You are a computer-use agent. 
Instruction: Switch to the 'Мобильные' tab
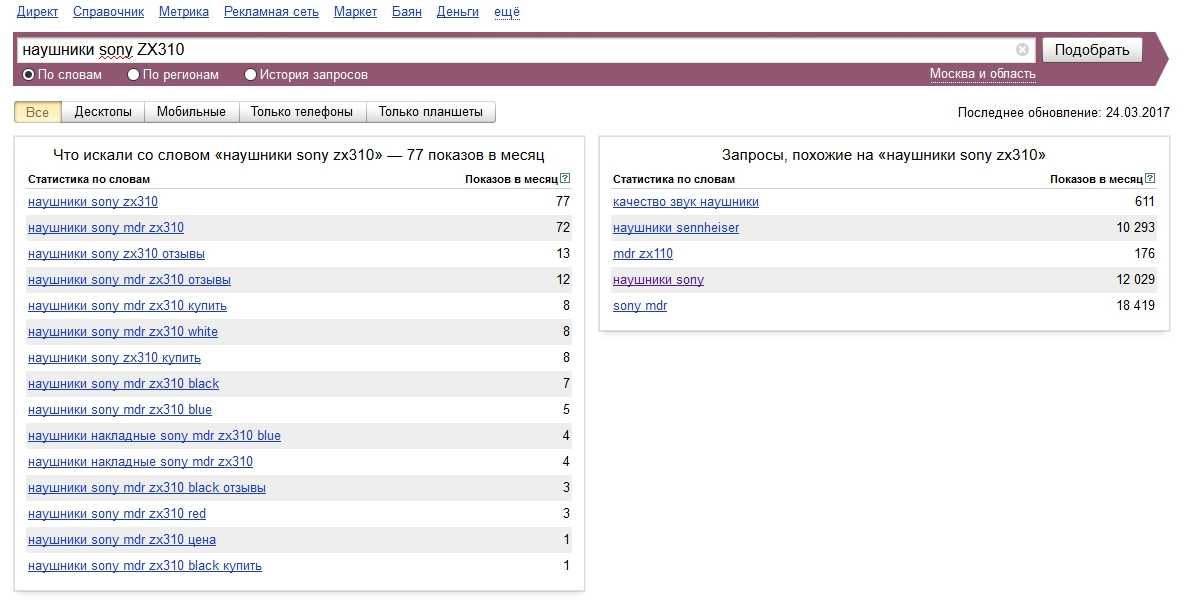(191, 112)
